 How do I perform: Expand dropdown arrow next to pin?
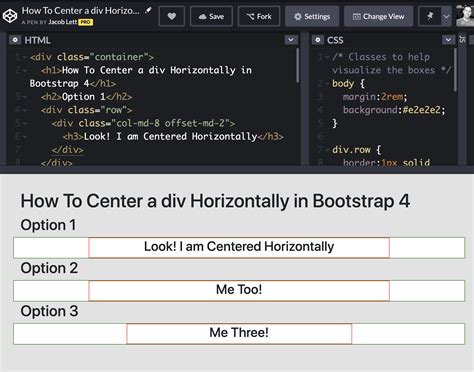click(446, 16)
